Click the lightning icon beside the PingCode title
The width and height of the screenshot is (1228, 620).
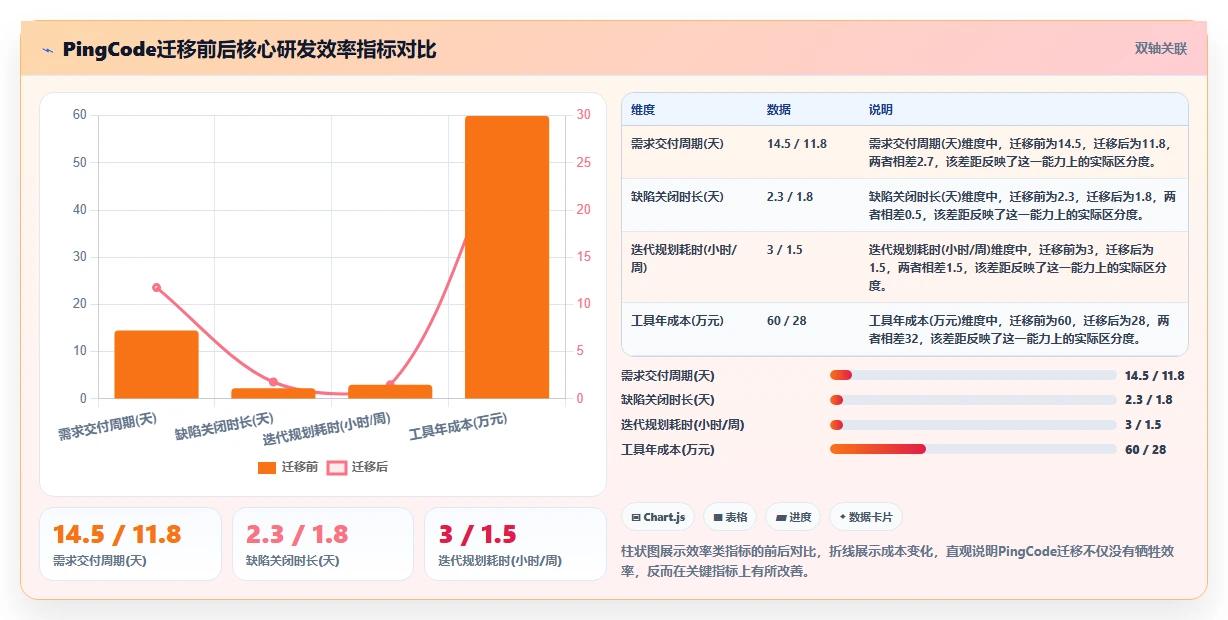pyautogui.click(x=47, y=50)
